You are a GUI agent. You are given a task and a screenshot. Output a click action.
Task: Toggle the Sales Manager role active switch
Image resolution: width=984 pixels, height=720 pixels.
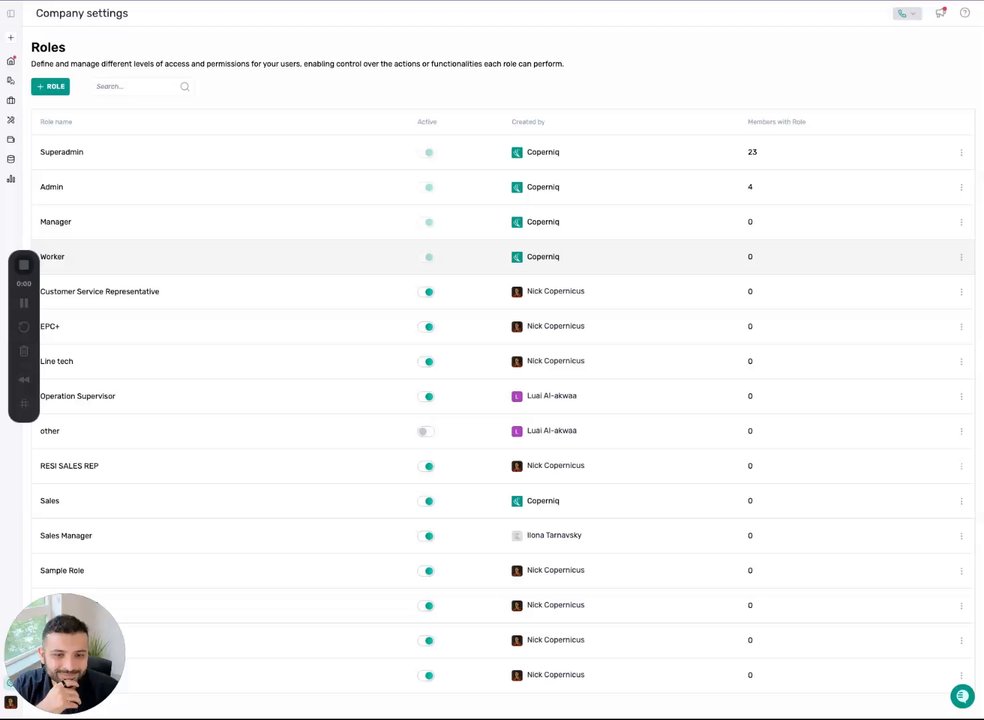click(426, 536)
